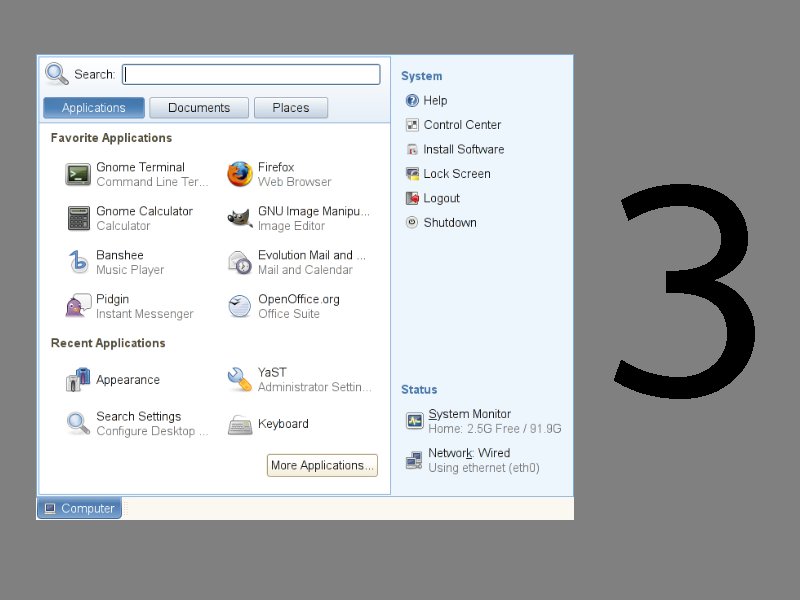Launch Evolution Mail and Calendar icon

click(x=239, y=262)
